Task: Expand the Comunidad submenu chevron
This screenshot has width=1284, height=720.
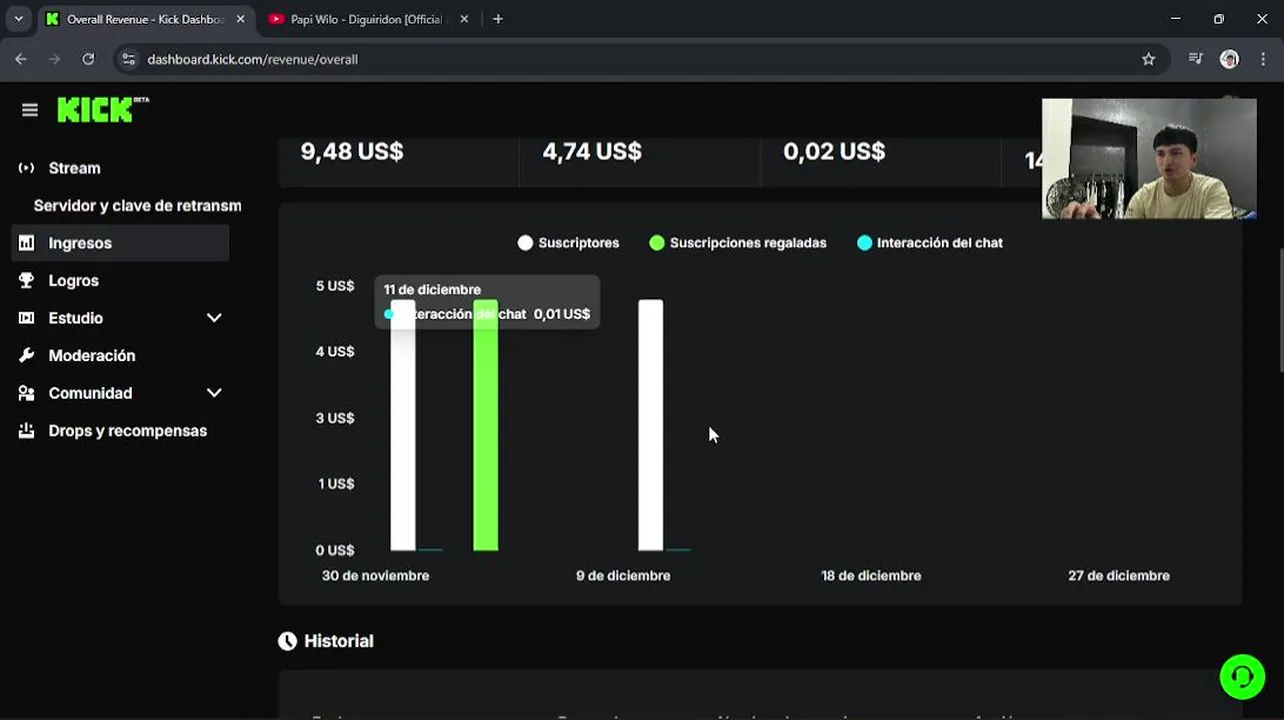Action: coord(214,393)
